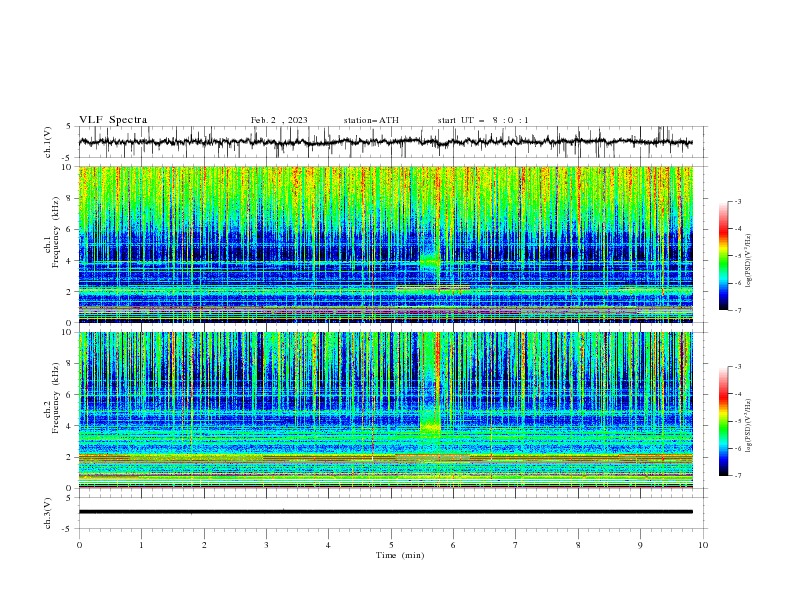Screen dimensions: 792x612
Task: Click the '-3' label on lower colorbar
Action: click(737, 367)
